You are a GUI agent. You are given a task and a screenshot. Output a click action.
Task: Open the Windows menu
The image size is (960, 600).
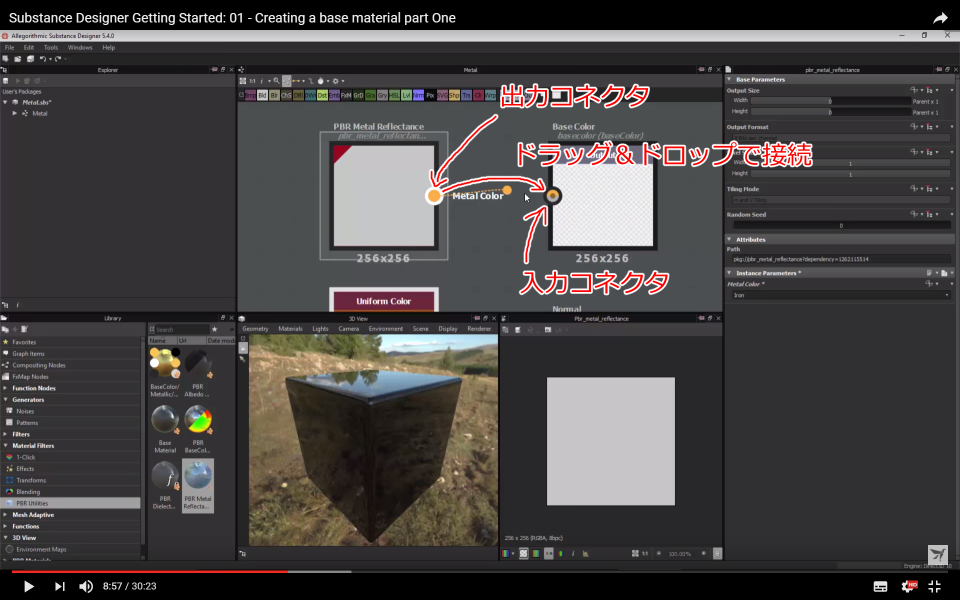(80, 47)
